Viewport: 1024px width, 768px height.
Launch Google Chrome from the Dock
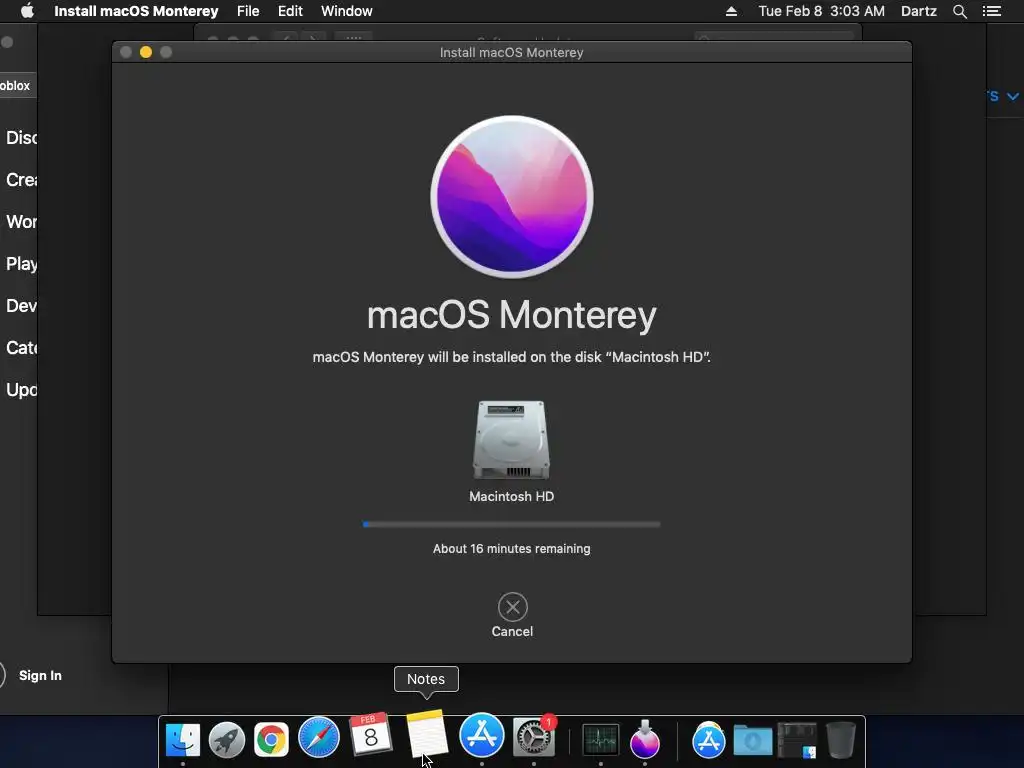tap(271, 740)
